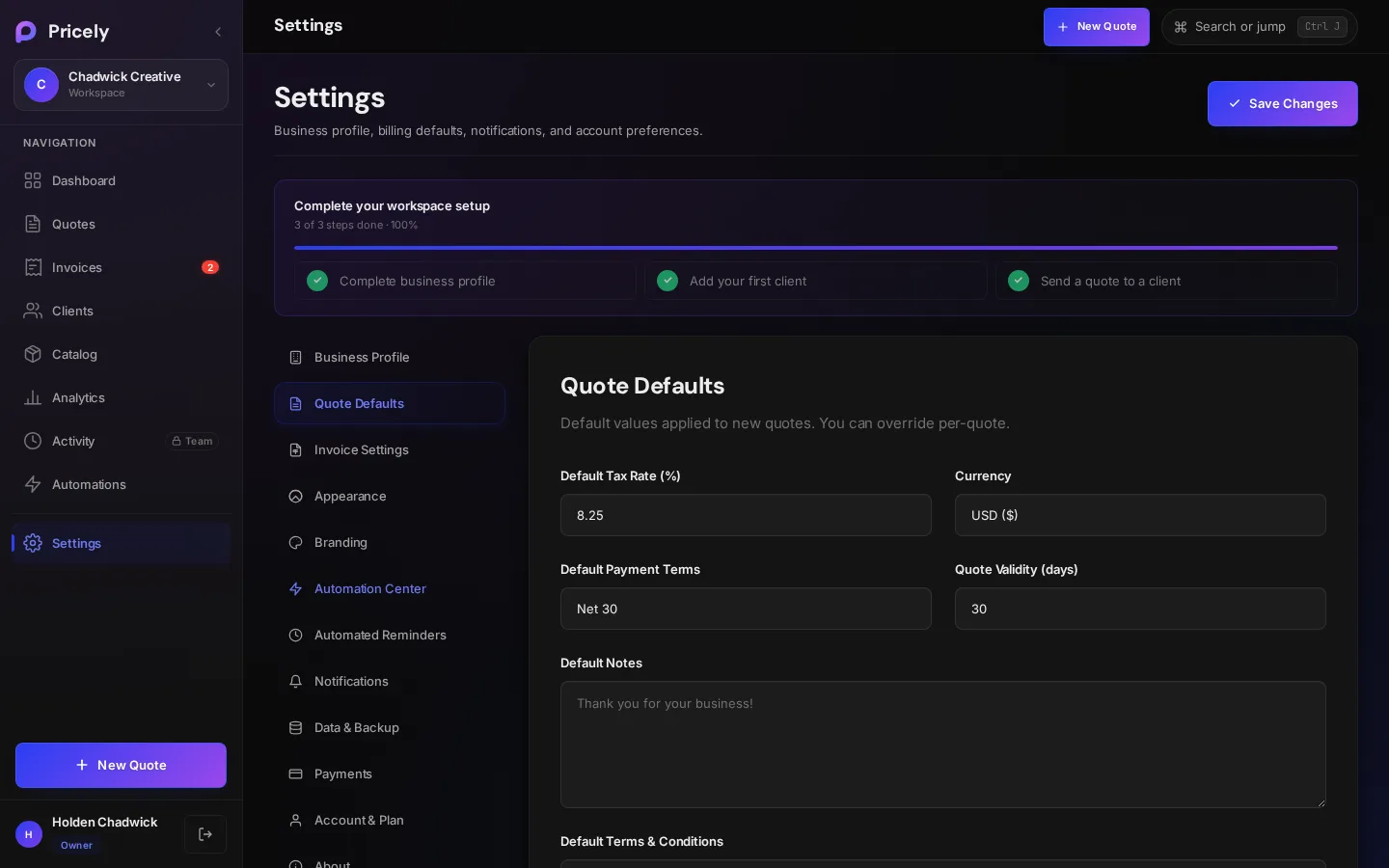Click the Complete business profile step
This screenshot has height=868, width=1389.
coord(465,281)
